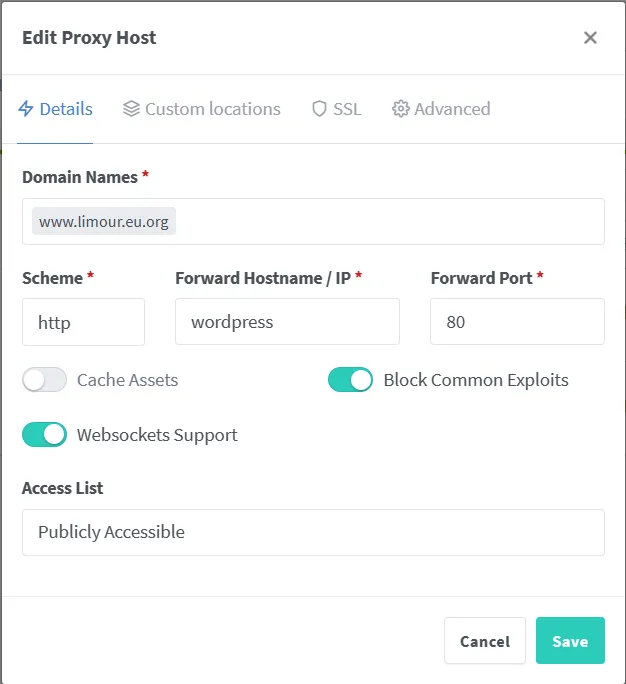Disable the Block Common Exploits toggle
This screenshot has width=626, height=684.
click(x=350, y=380)
